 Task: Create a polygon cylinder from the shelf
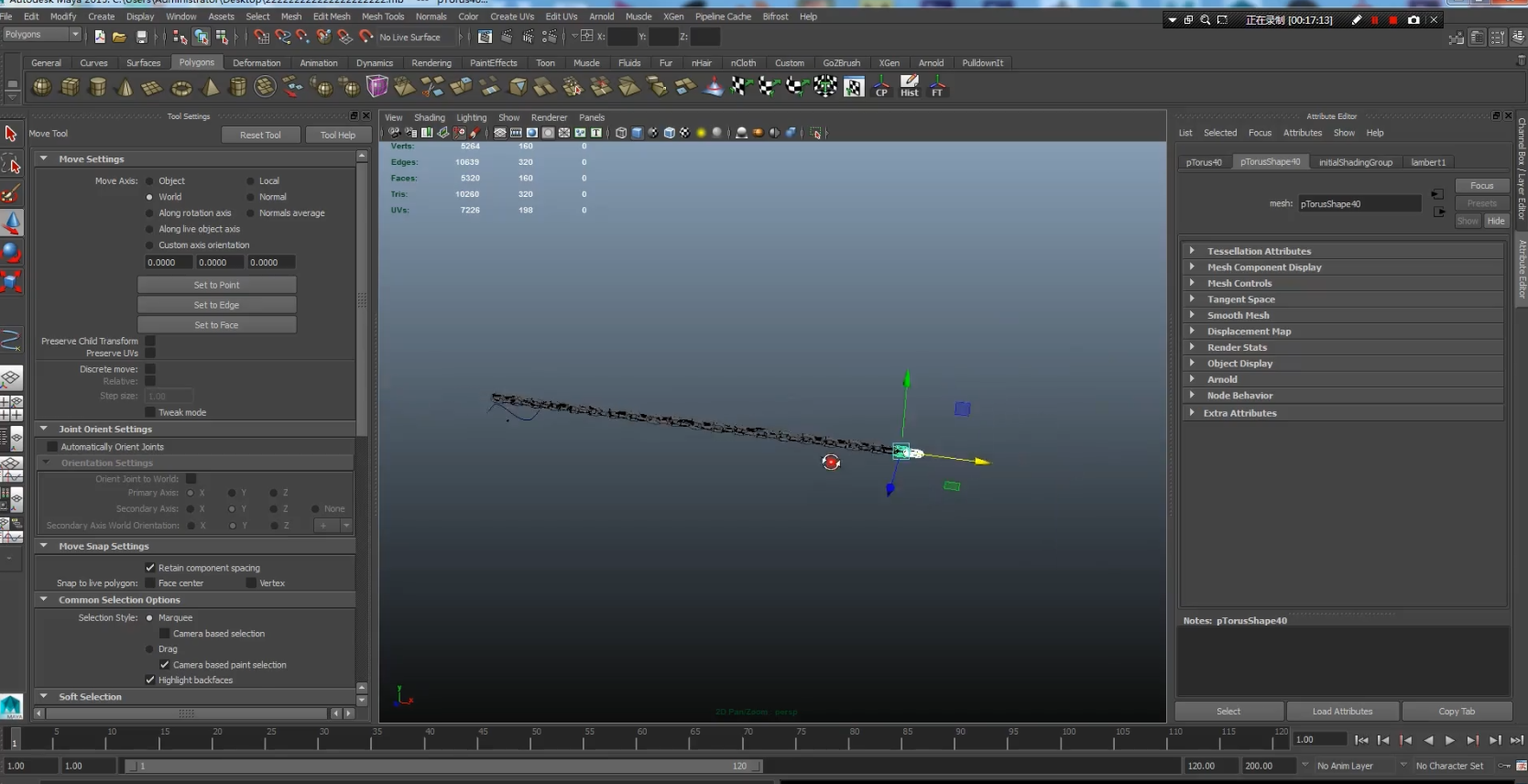97,87
